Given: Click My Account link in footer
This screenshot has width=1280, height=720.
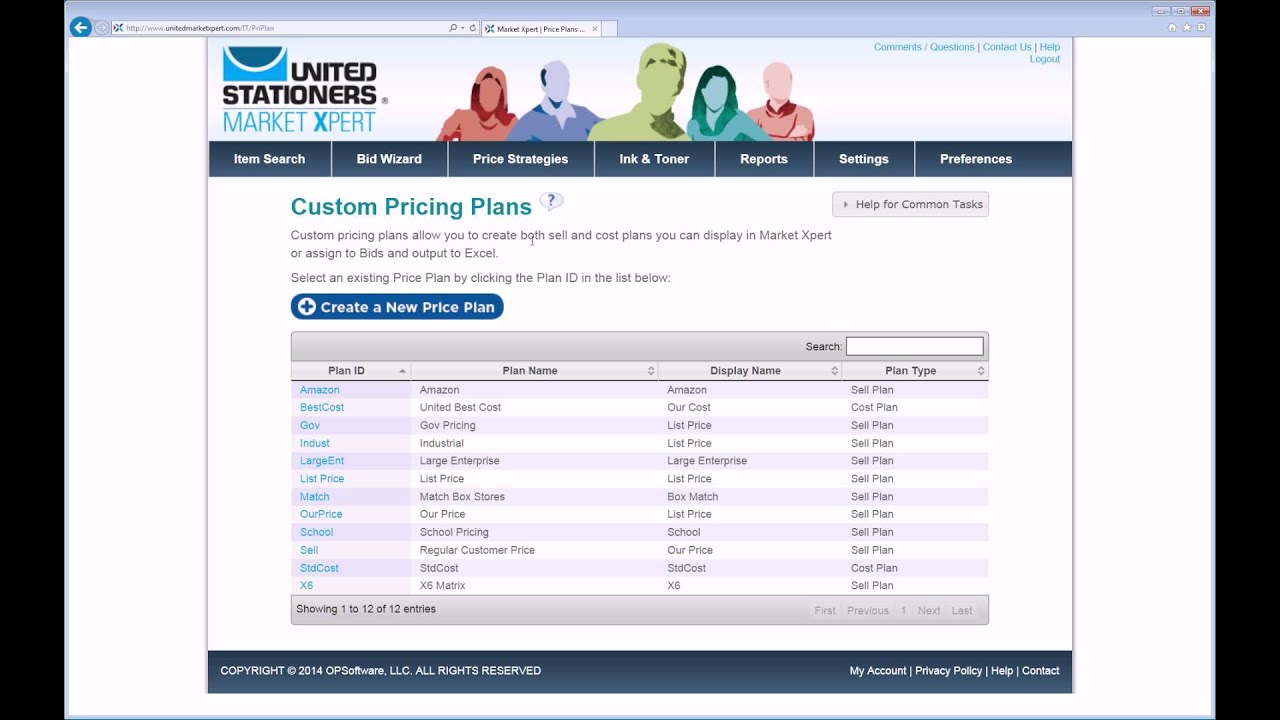Looking at the screenshot, I should [878, 671].
